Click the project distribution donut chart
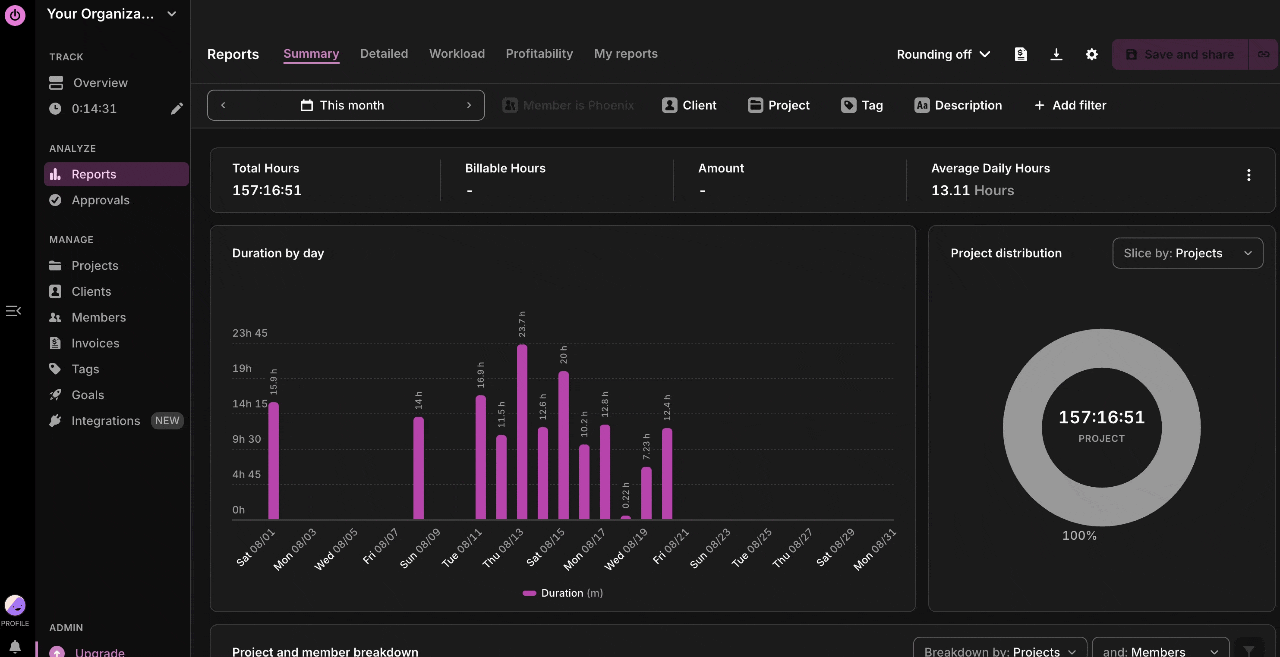Image resolution: width=1280 pixels, height=657 pixels. click(1102, 425)
